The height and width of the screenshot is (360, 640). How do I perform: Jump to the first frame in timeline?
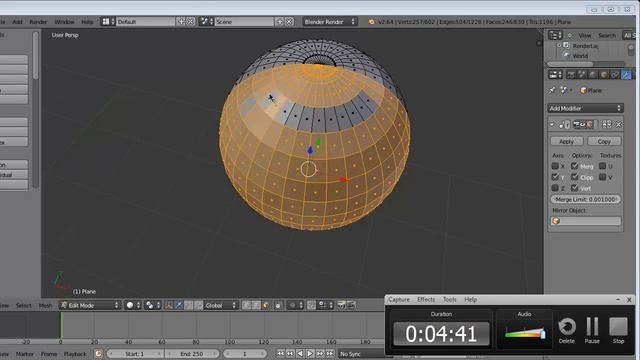pyautogui.click(x=280, y=354)
